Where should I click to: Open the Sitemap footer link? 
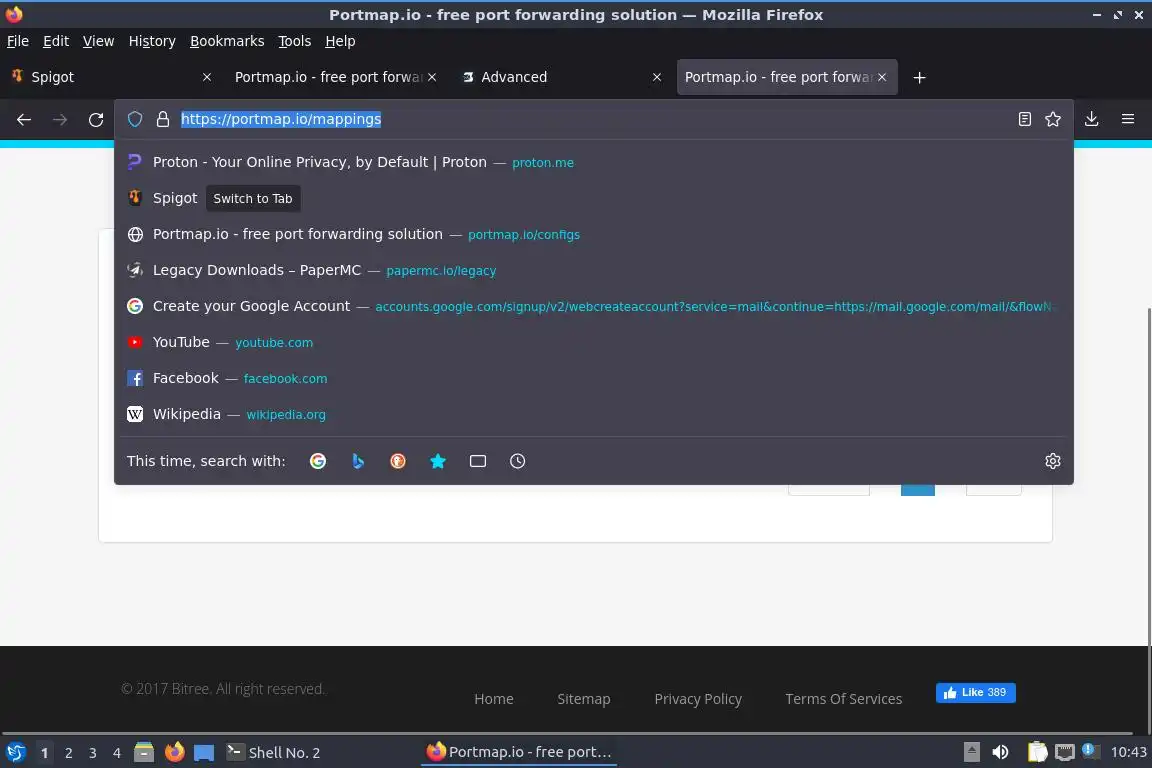(x=583, y=699)
